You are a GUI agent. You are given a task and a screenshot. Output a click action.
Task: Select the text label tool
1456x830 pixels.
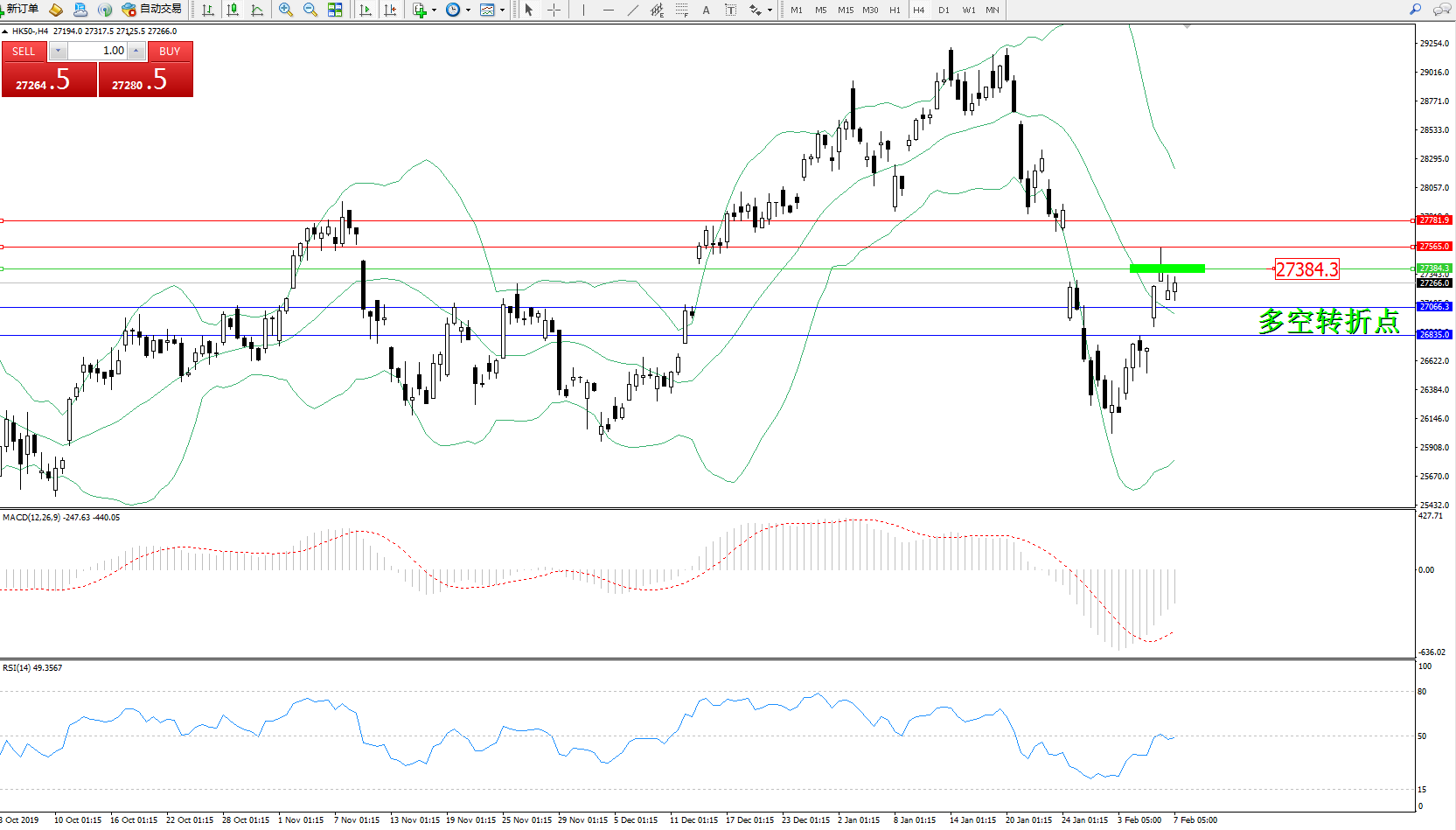coord(706,10)
